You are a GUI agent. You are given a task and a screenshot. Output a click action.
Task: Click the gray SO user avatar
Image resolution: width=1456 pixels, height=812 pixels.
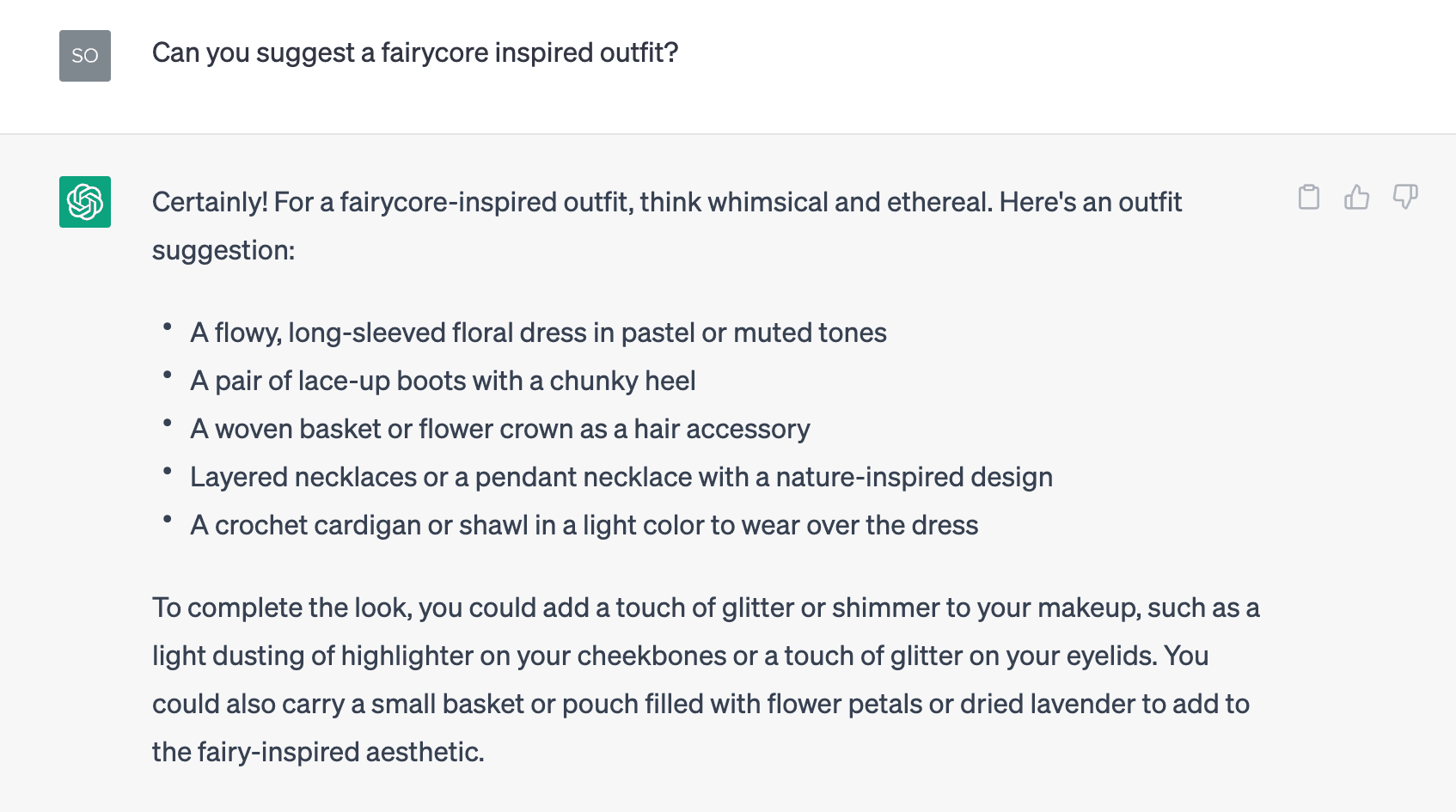pyautogui.click(x=85, y=56)
